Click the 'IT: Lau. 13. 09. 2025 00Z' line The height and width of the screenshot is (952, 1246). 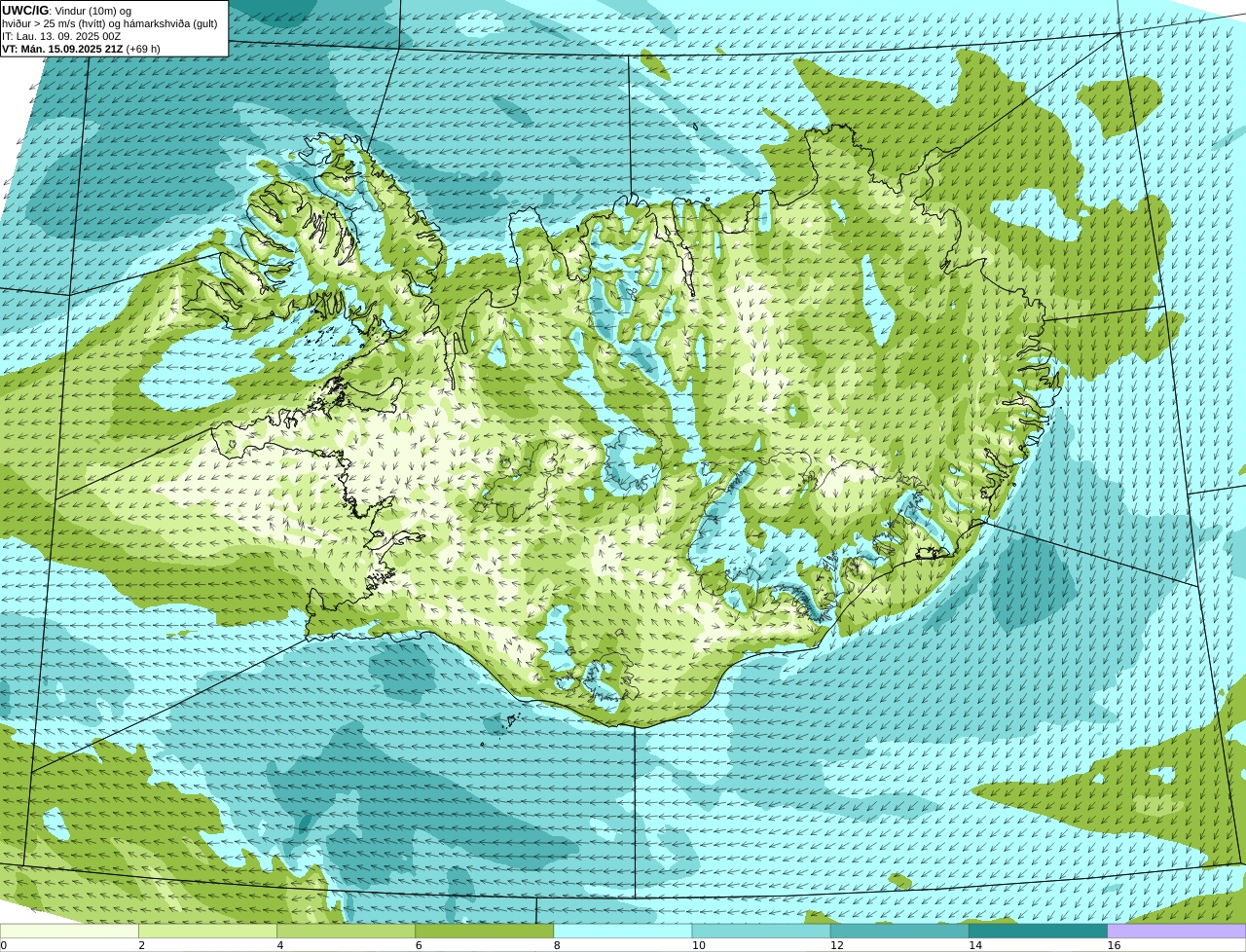pos(61,36)
